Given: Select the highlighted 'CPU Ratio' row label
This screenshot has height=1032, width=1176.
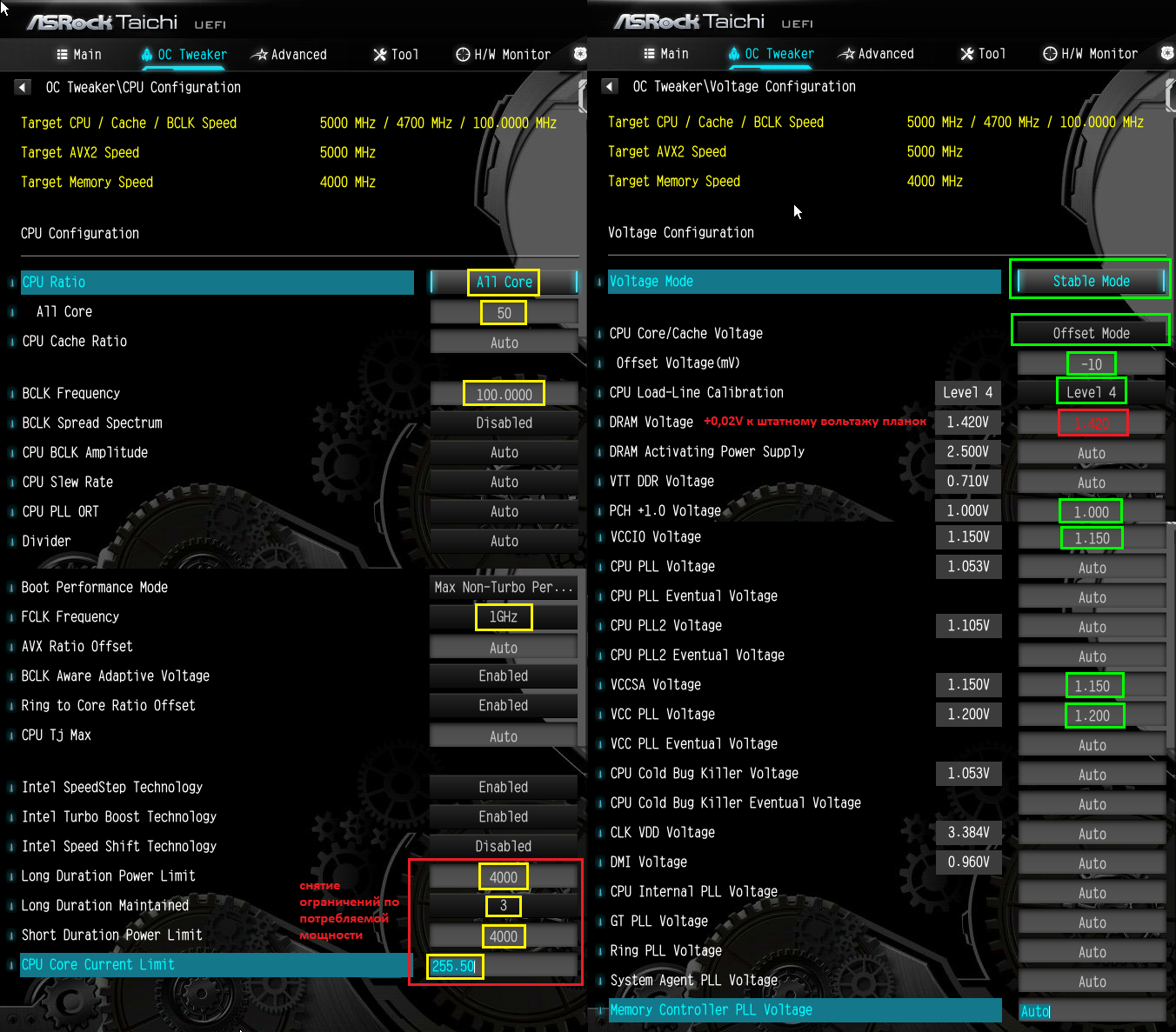Looking at the screenshot, I should point(217,282).
